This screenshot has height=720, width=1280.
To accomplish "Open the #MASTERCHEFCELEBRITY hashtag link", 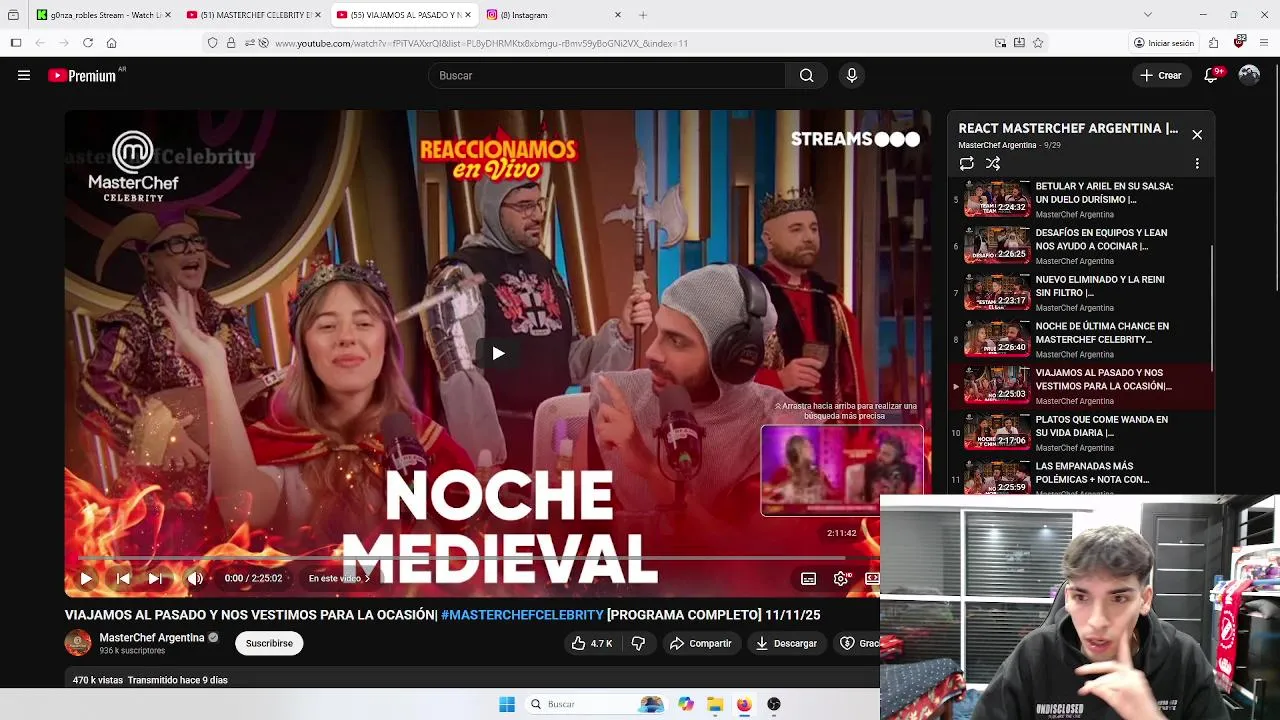I will coord(522,615).
